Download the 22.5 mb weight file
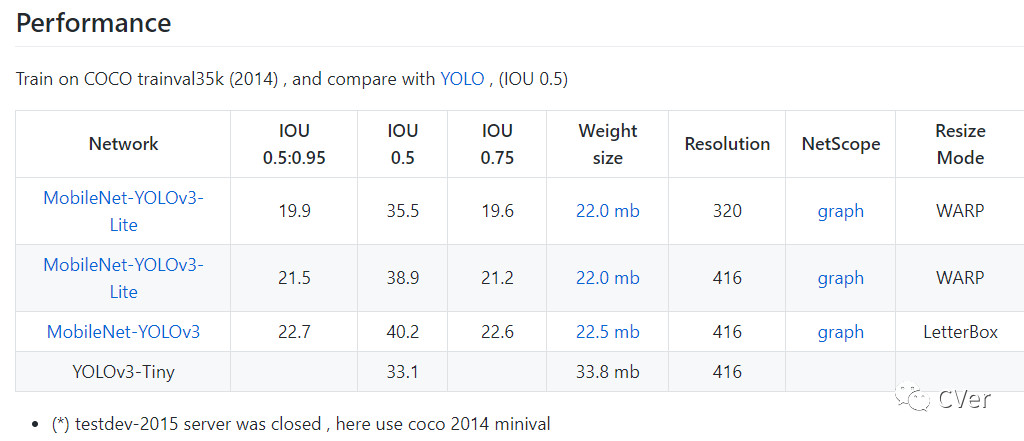The height and width of the screenshot is (441, 1024). pyautogui.click(x=607, y=332)
